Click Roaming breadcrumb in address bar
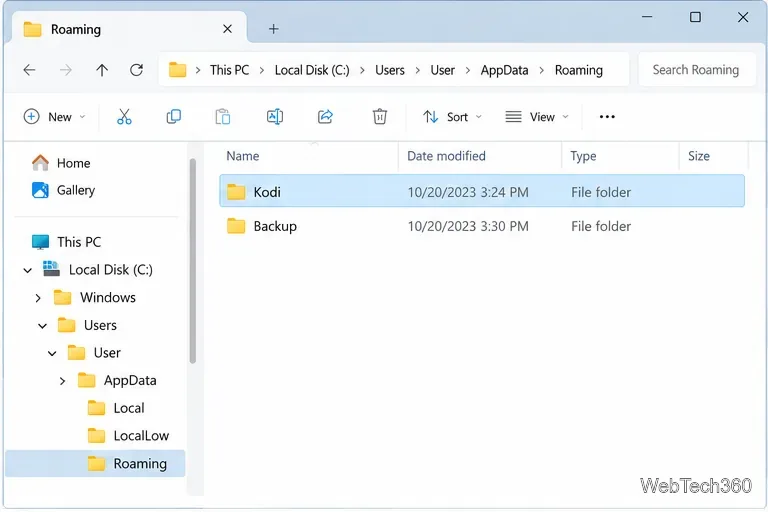The height and width of the screenshot is (512, 768). click(578, 70)
